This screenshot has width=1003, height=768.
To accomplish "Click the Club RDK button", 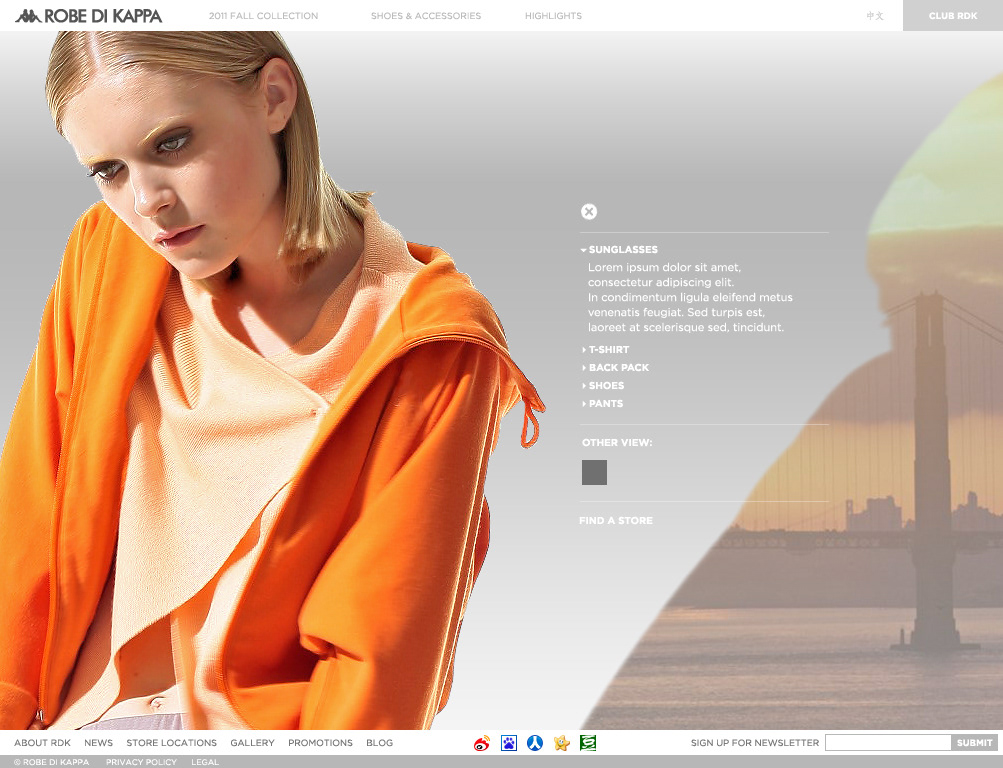I will 952,16.
